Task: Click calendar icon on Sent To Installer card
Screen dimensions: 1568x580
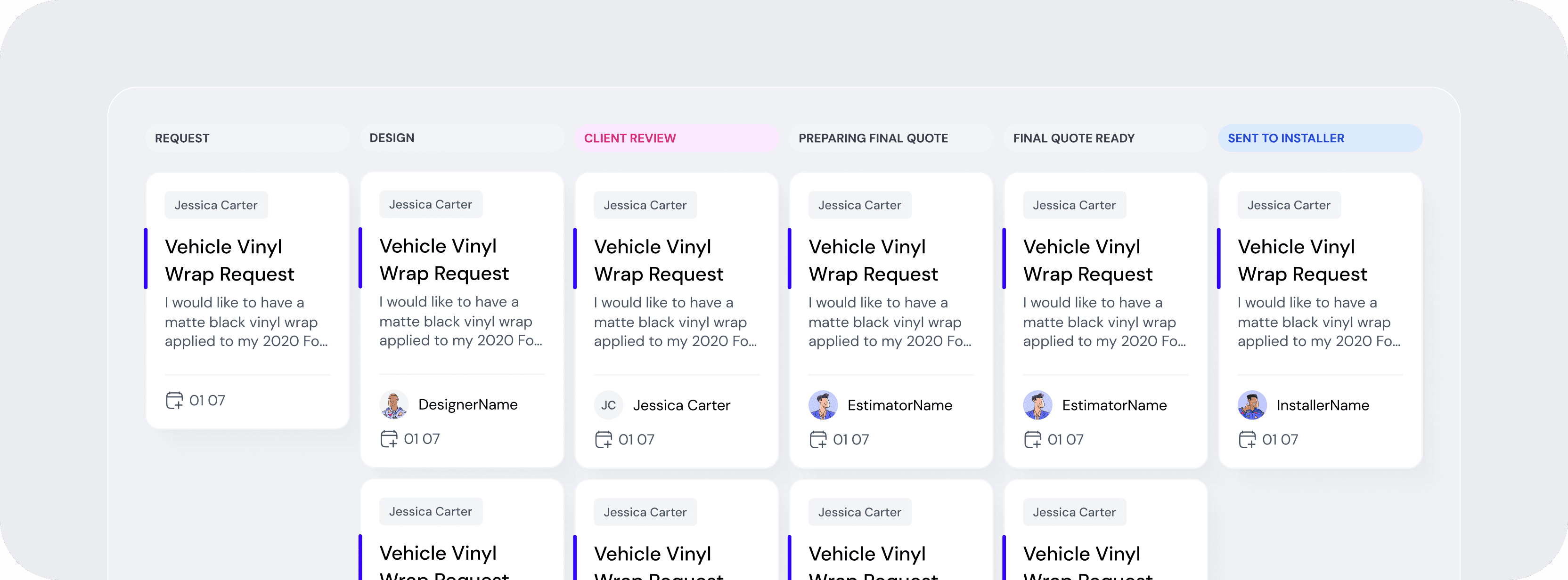Action: click(x=1247, y=439)
